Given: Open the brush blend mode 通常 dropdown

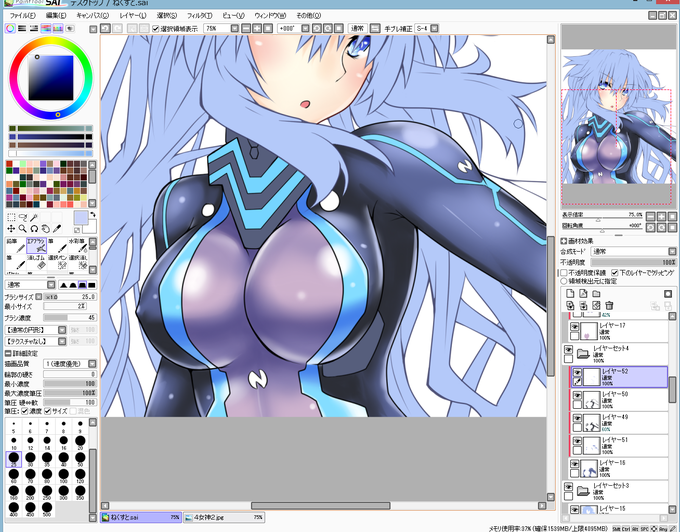Looking at the screenshot, I should click(x=51, y=285).
